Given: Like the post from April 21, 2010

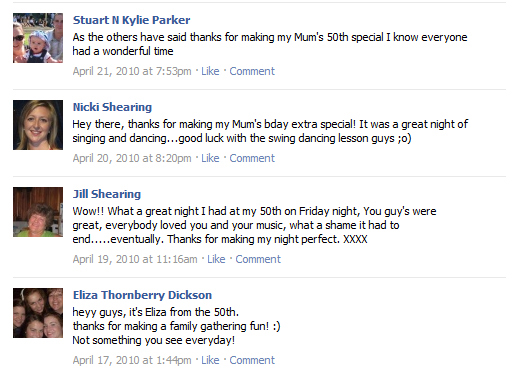Looking at the screenshot, I should [210, 71].
